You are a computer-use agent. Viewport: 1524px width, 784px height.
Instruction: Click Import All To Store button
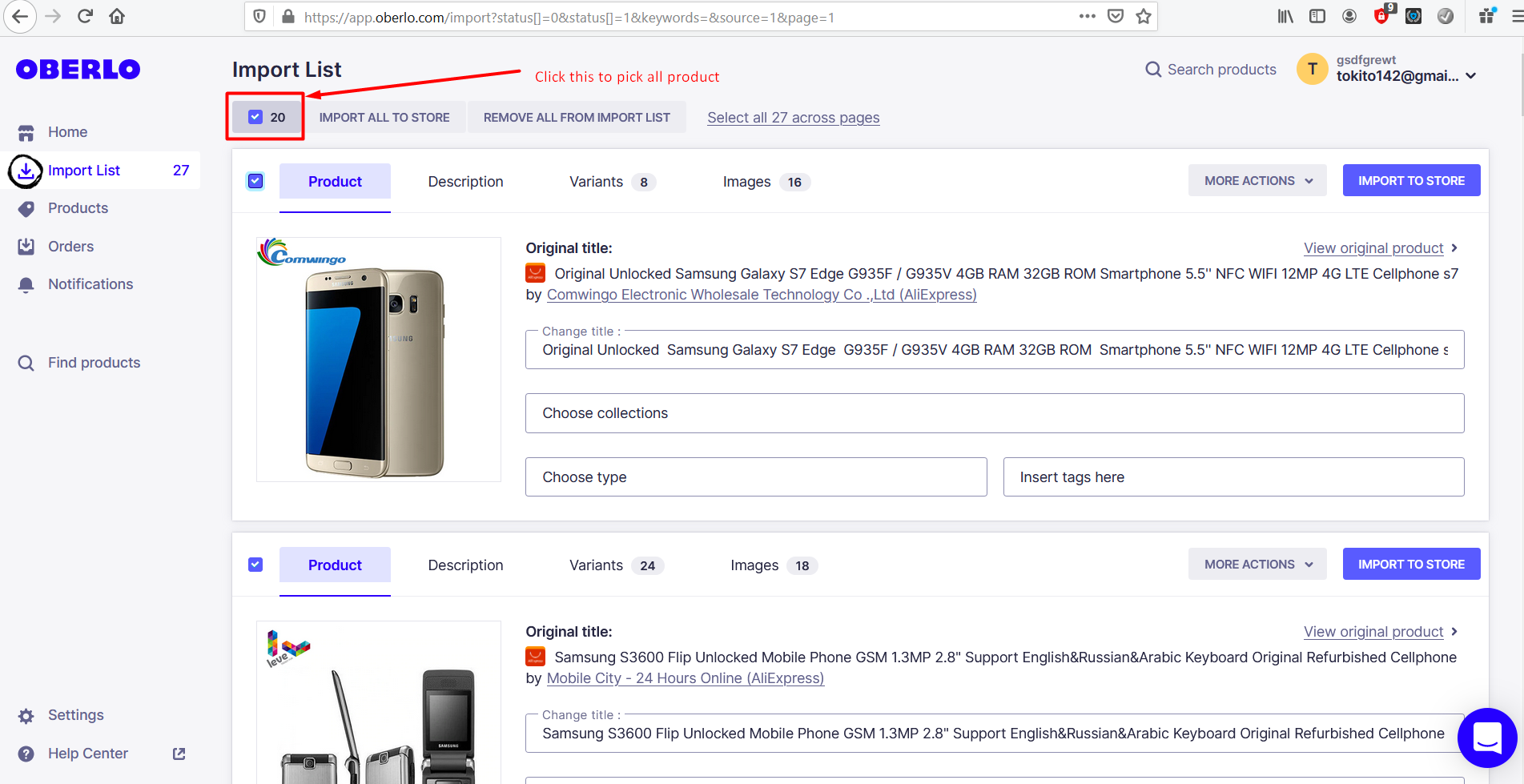384,117
